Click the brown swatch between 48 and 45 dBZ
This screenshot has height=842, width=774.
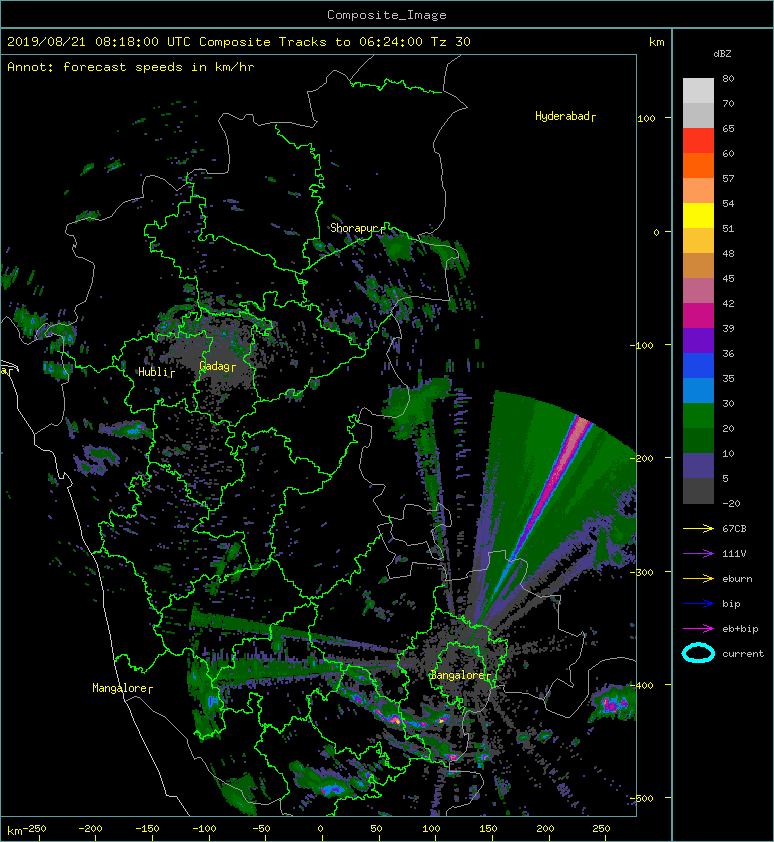click(x=698, y=265)
